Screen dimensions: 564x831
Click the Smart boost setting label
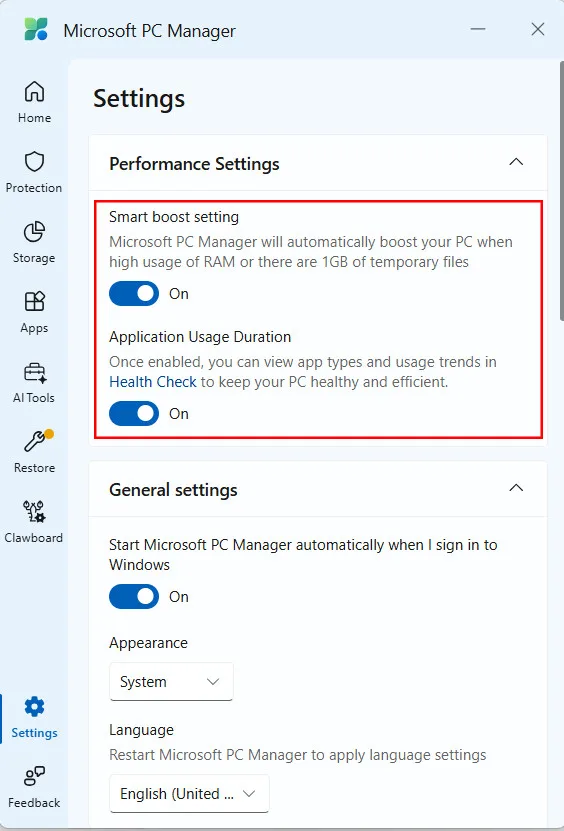click(174, 217)
